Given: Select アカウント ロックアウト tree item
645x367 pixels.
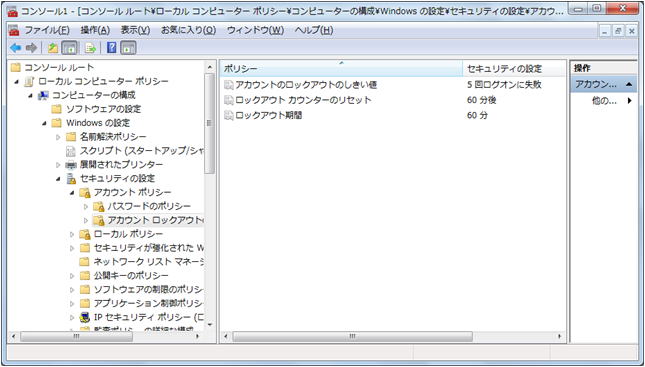Looking at the screenshot, I should [155, 221].
